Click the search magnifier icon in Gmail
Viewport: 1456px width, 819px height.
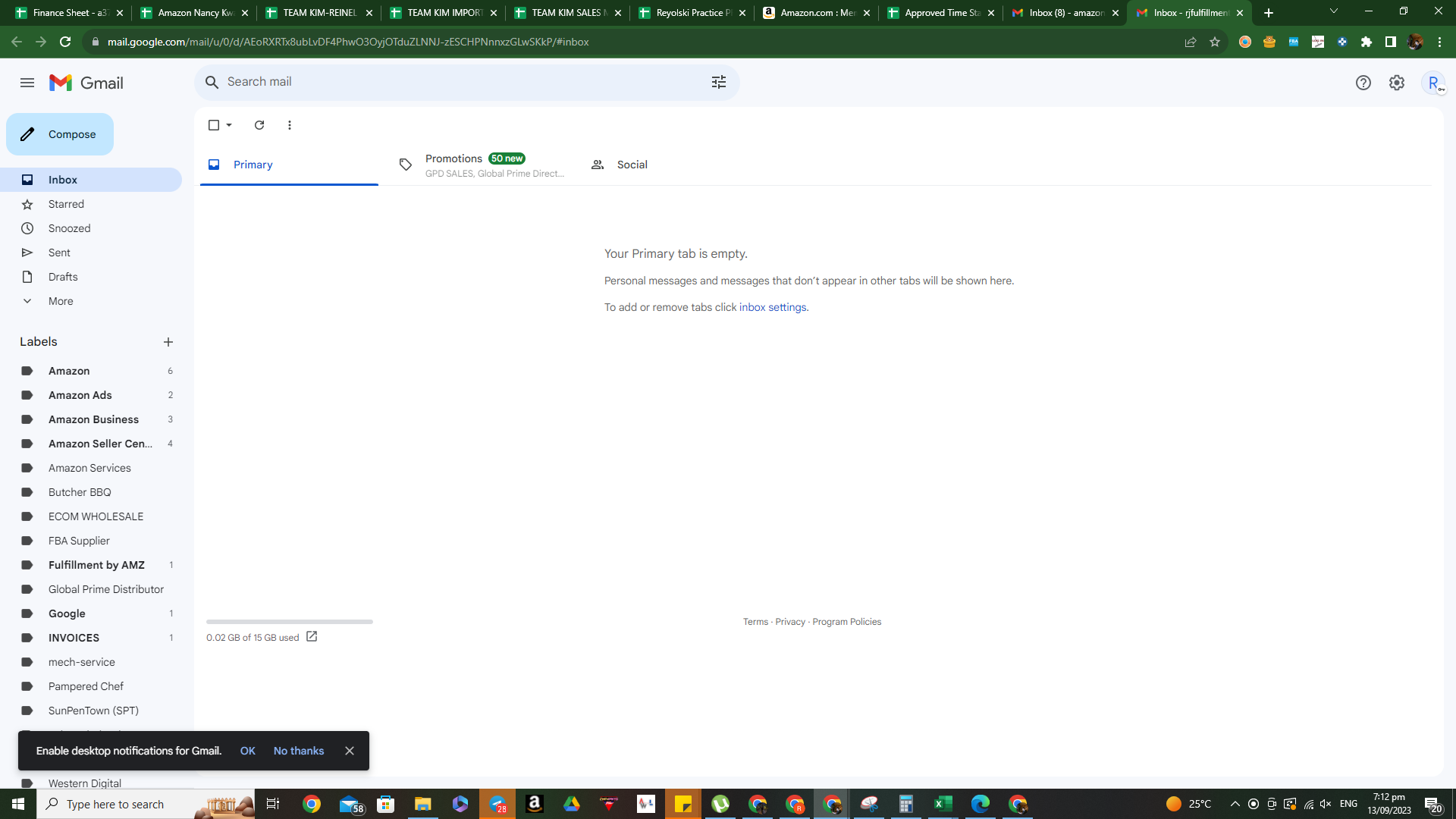212,82
